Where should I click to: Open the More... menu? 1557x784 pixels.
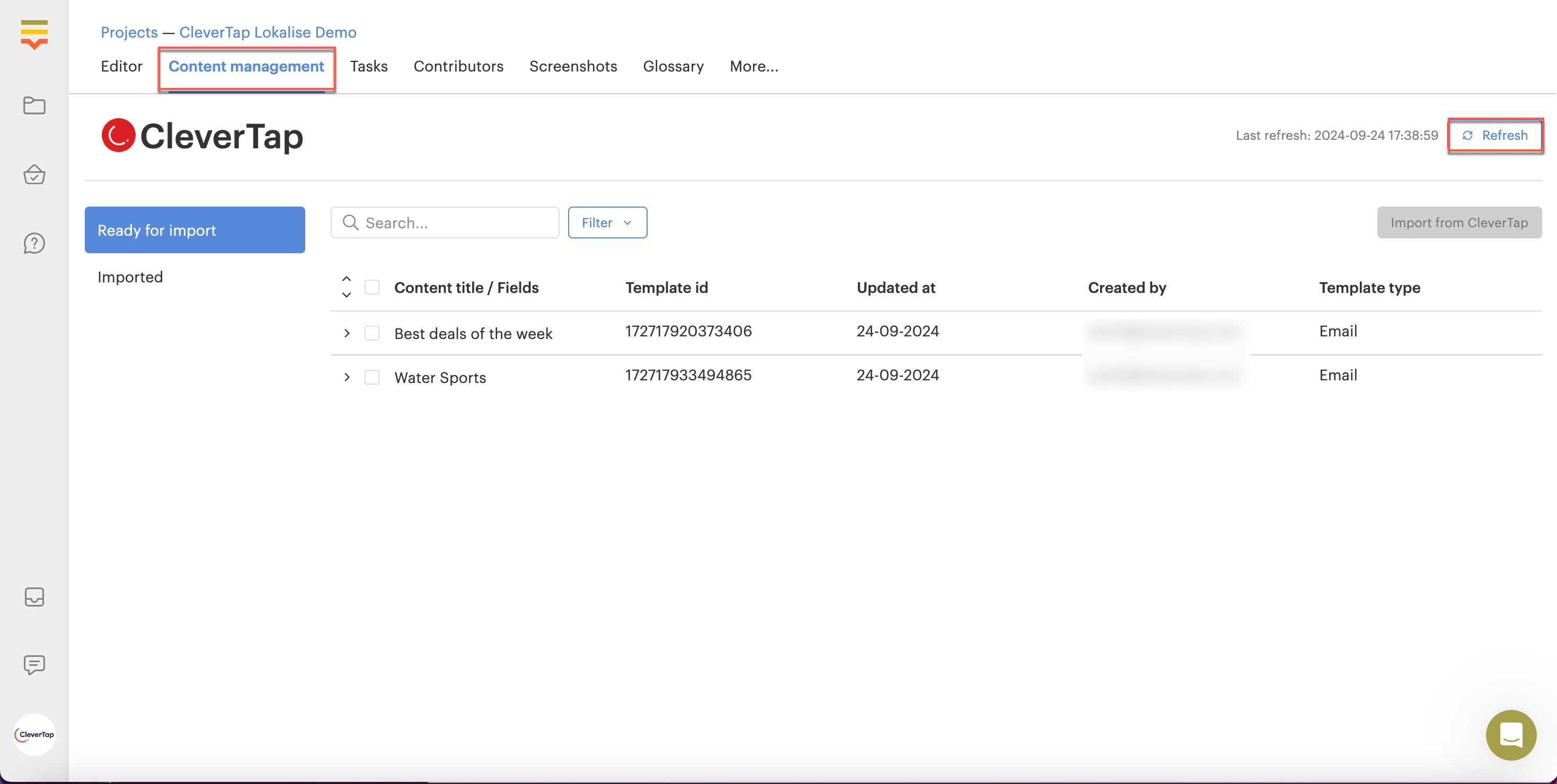point(754,66)
